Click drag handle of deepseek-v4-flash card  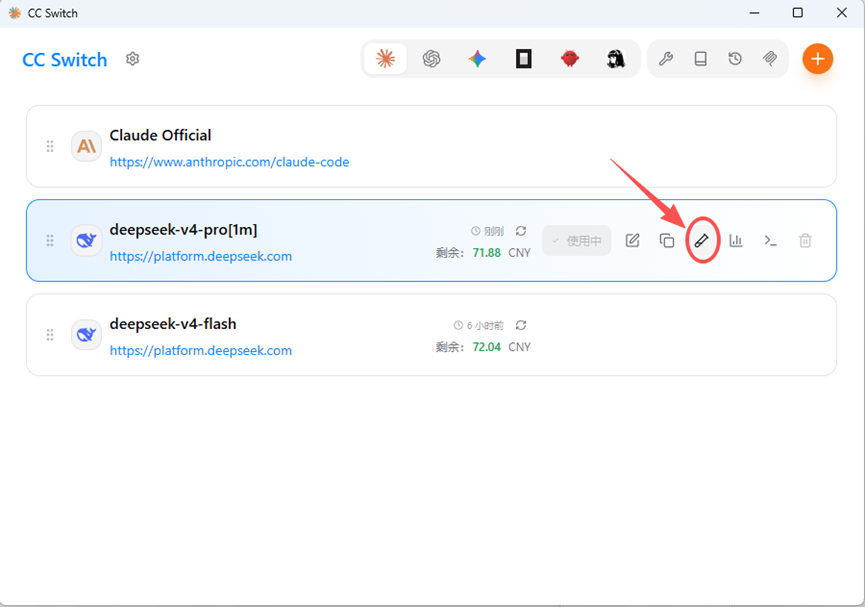[x=50, y=335]
